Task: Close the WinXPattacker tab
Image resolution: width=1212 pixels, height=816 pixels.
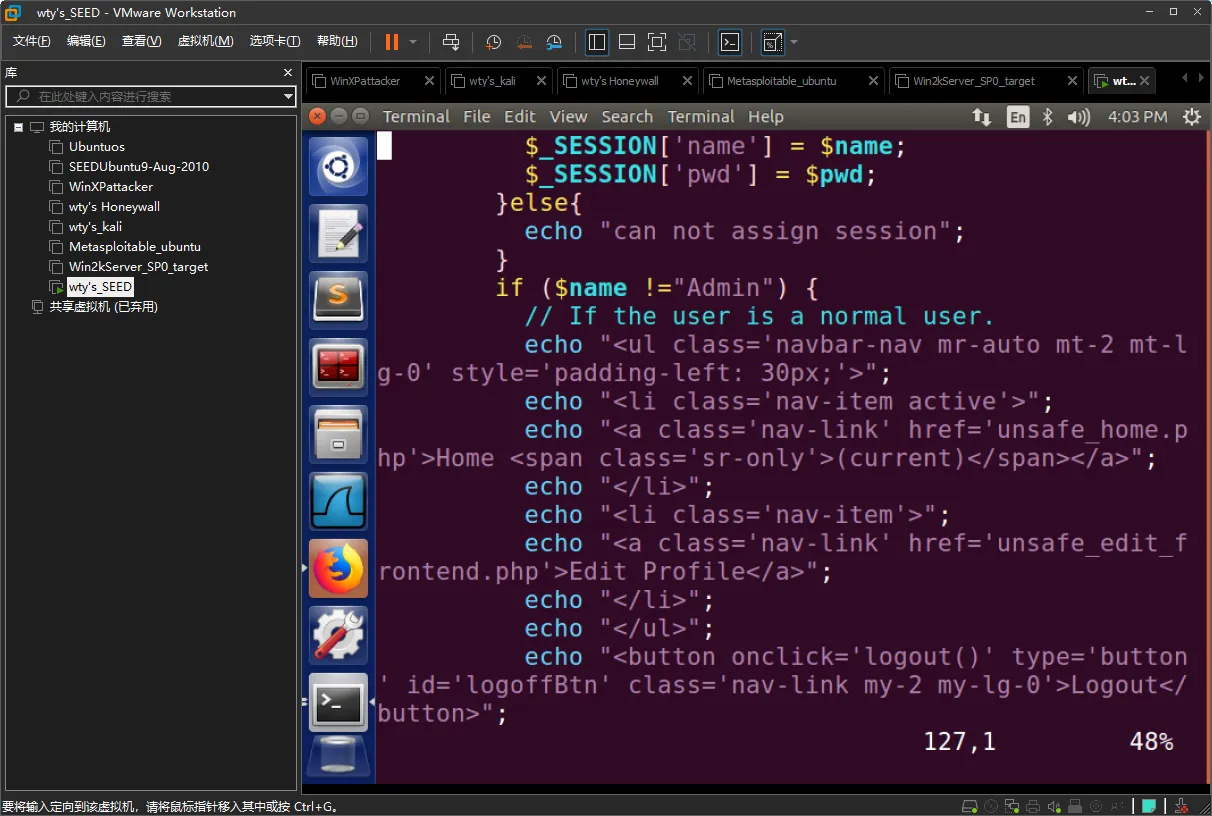Action: point(429,81)
